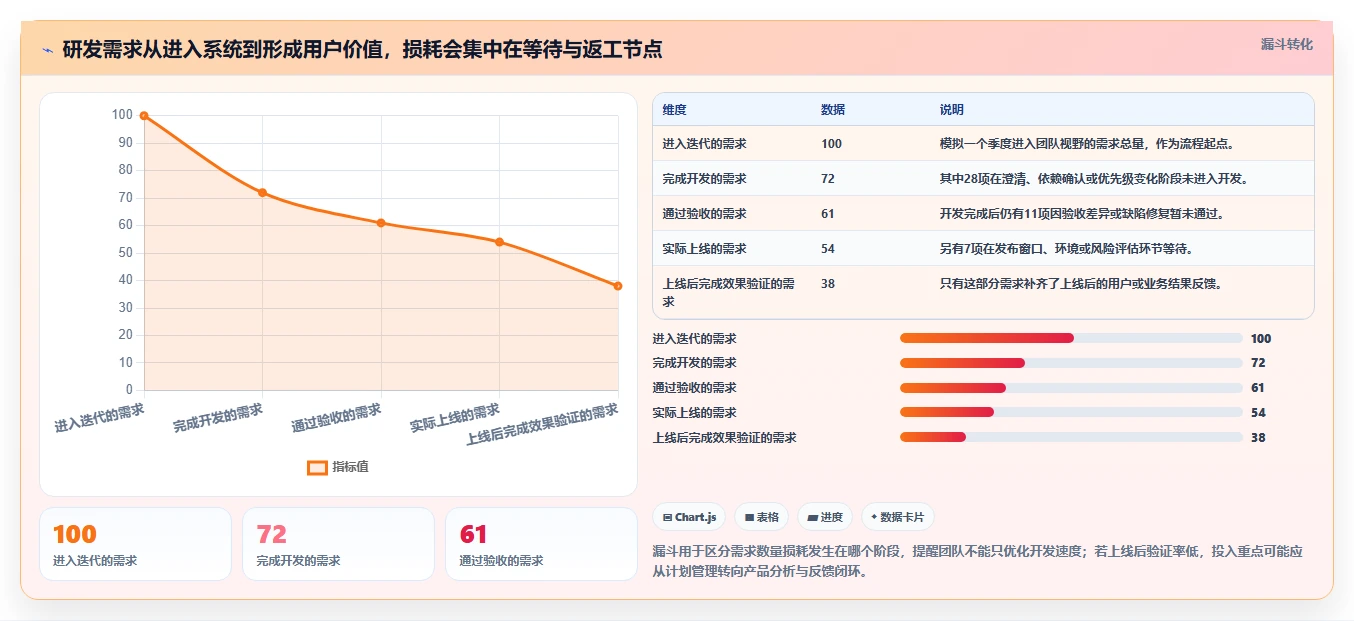Click the progress bar for 完成开发的需求
This screenshot has width=1354, height=621.
(1071, 363)
